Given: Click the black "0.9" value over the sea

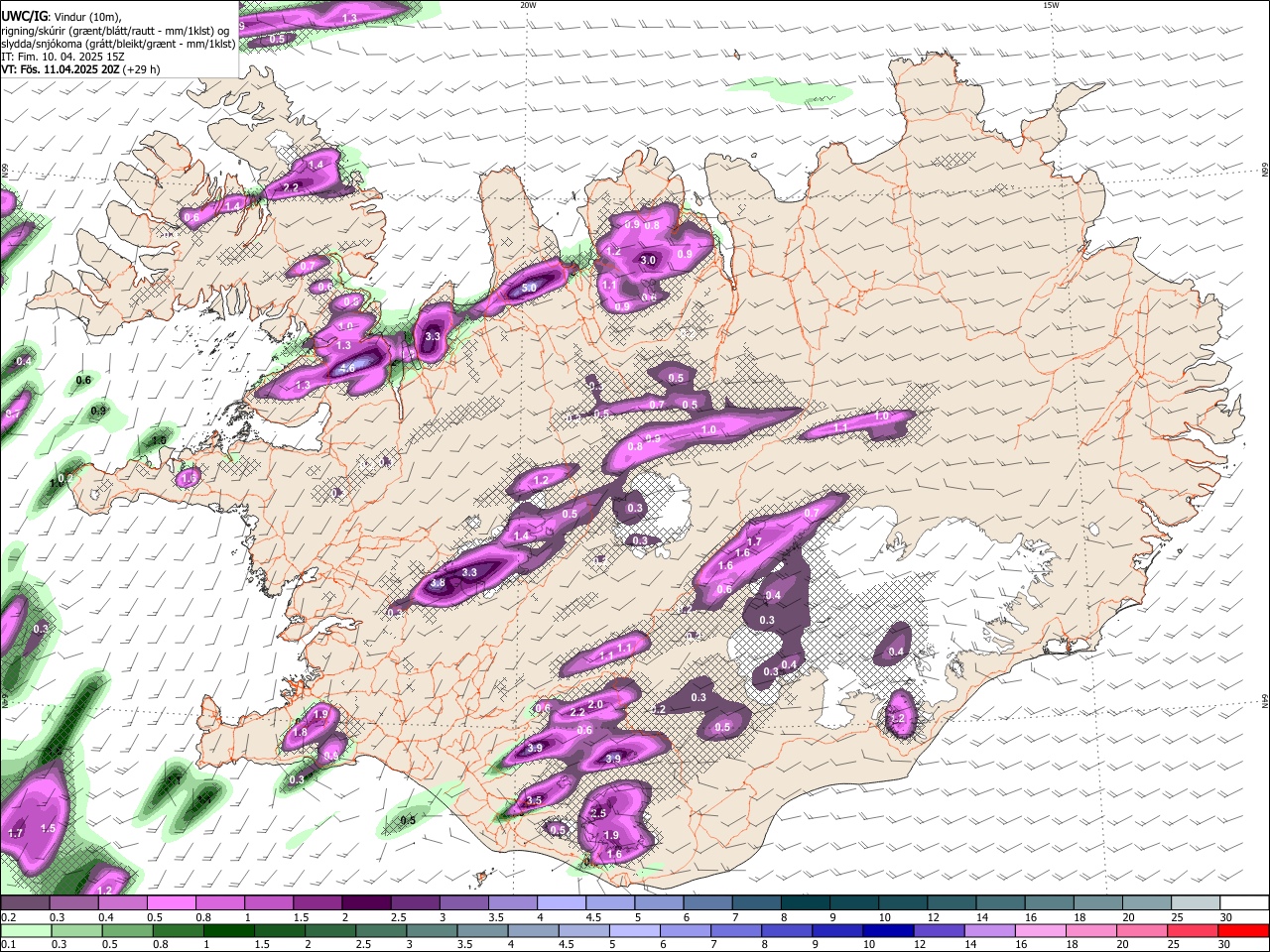Looking at the screenshot, I should (98, 410).
